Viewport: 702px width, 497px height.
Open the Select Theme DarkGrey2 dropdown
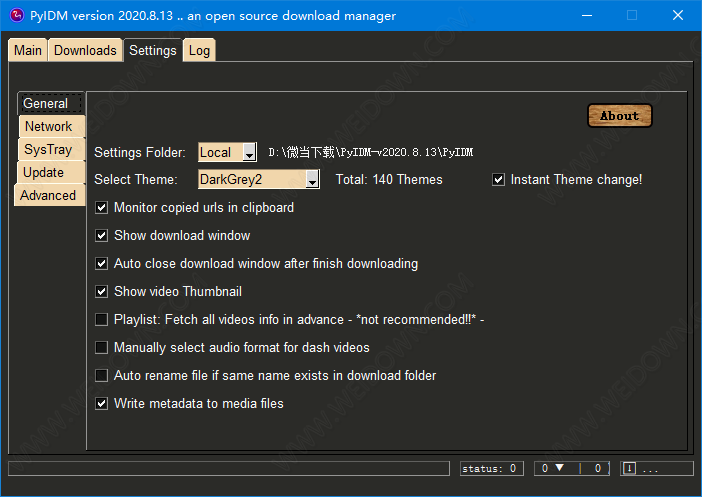259,179
